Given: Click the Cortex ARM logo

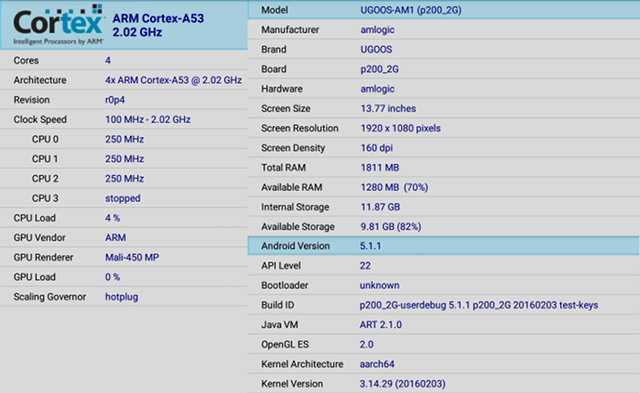Looking at the screenshot, I should (58, 24).
